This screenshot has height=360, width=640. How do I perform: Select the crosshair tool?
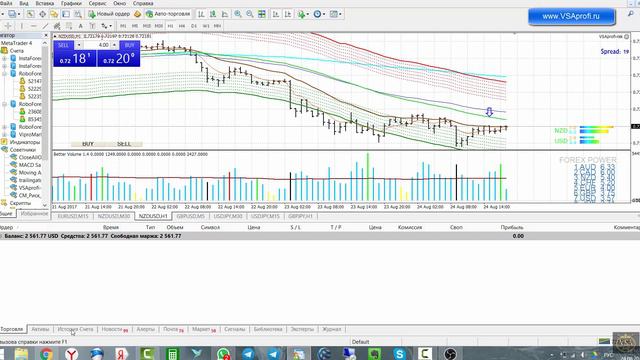click(8, 26)
